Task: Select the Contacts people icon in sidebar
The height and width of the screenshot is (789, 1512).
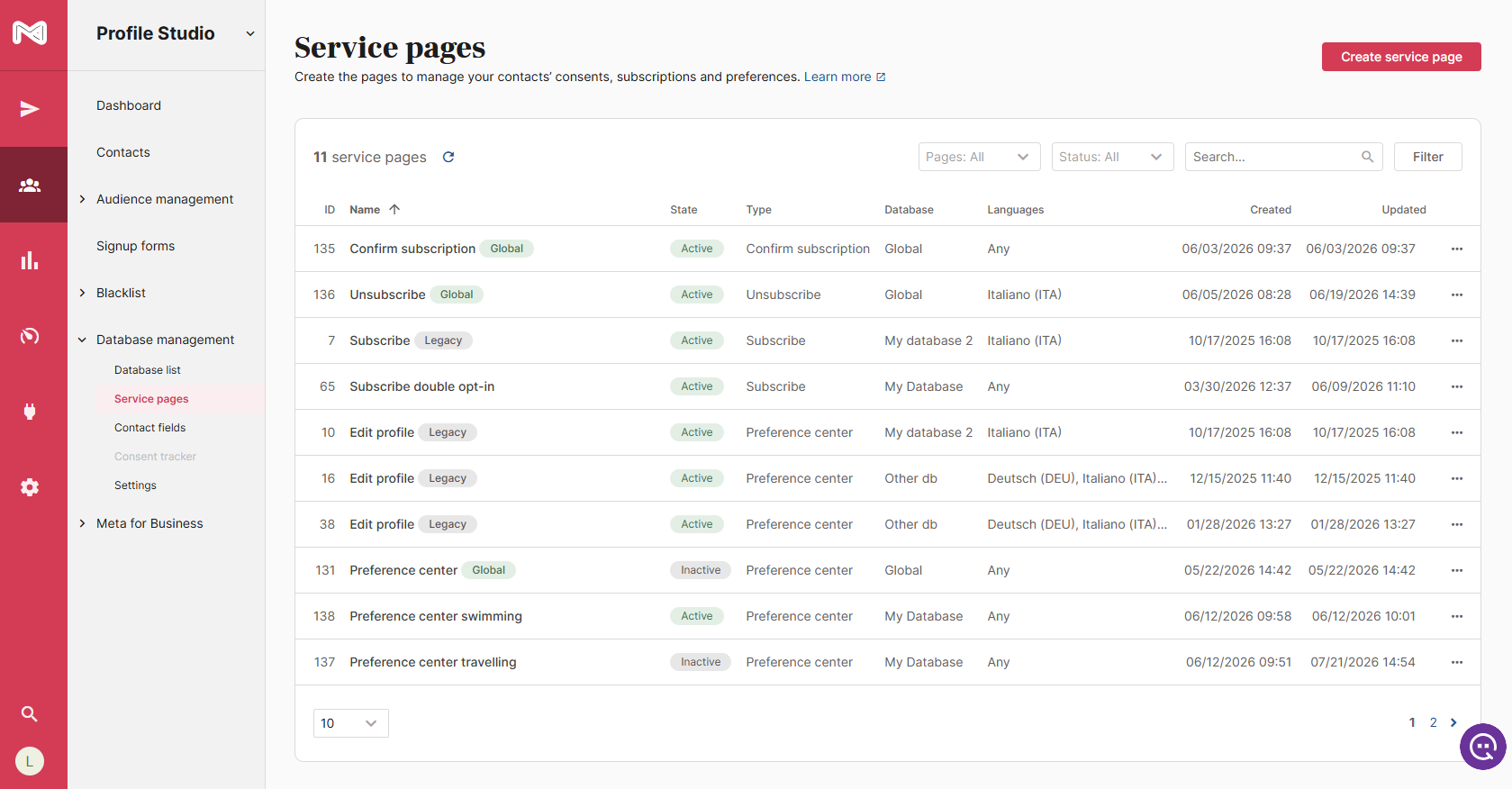Action: 30,185
